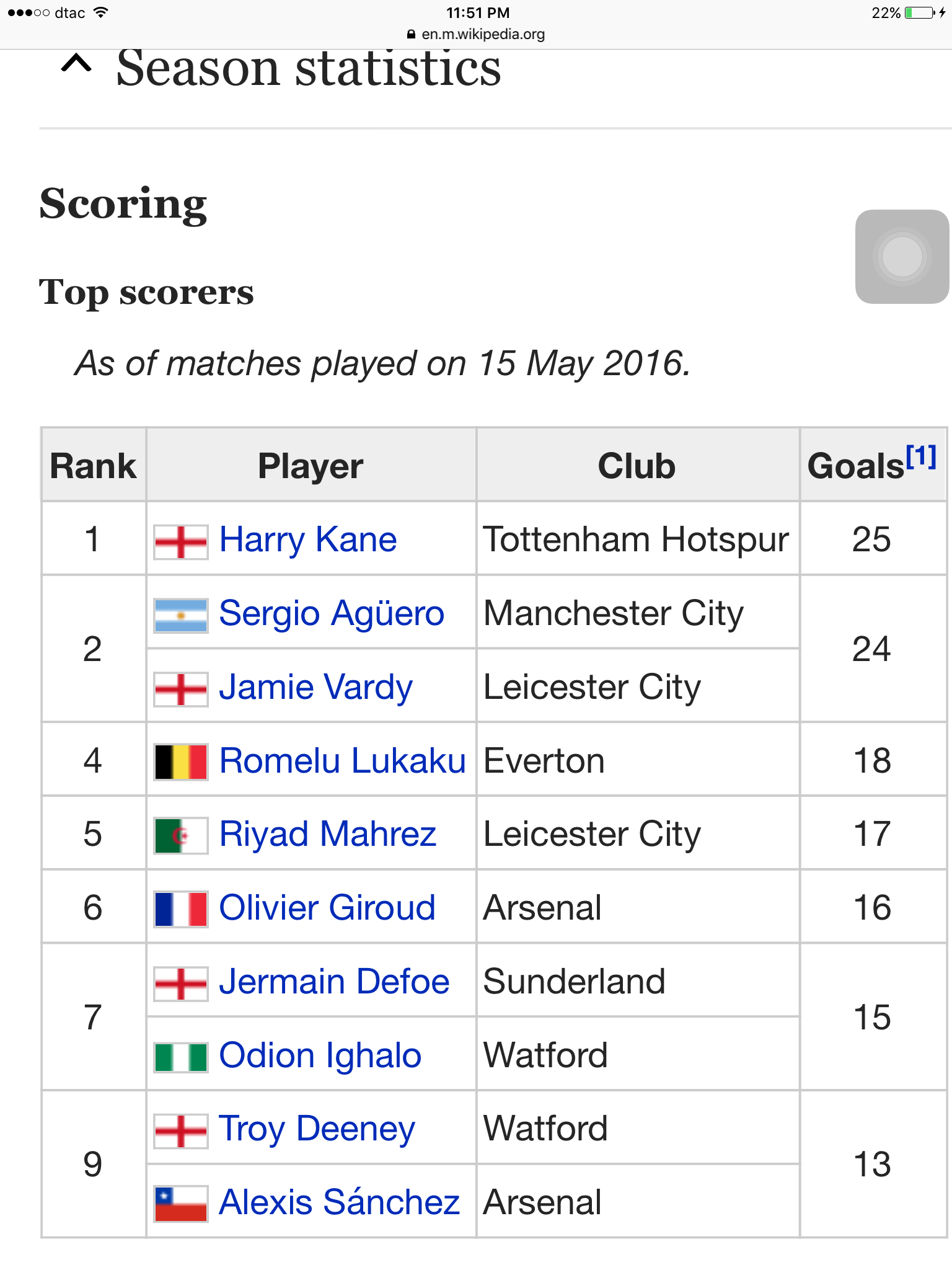Select the Riyad Mahrez link

point(327,834)
